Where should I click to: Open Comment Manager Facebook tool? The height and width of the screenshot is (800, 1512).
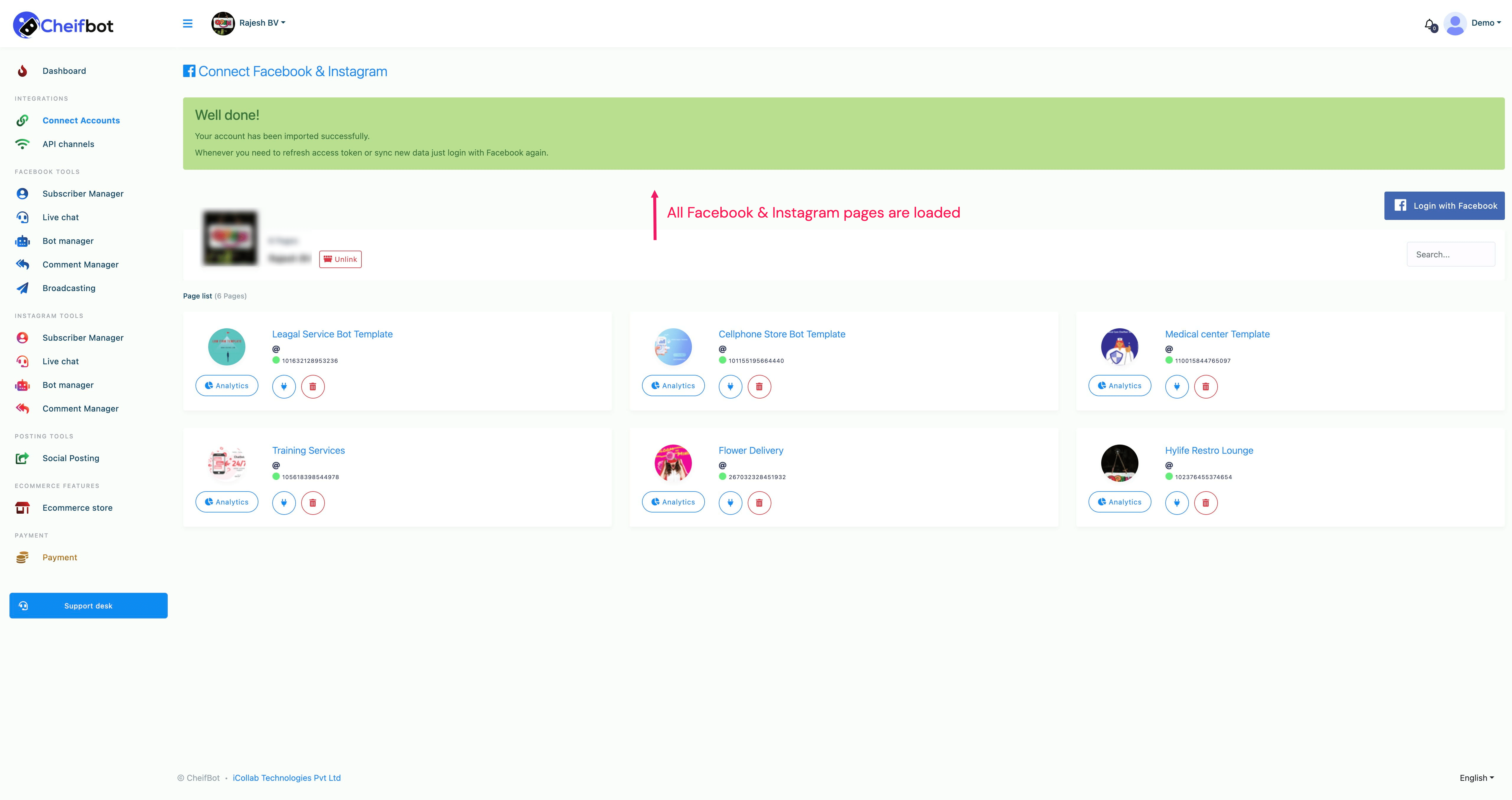click(x=80, y=264)
